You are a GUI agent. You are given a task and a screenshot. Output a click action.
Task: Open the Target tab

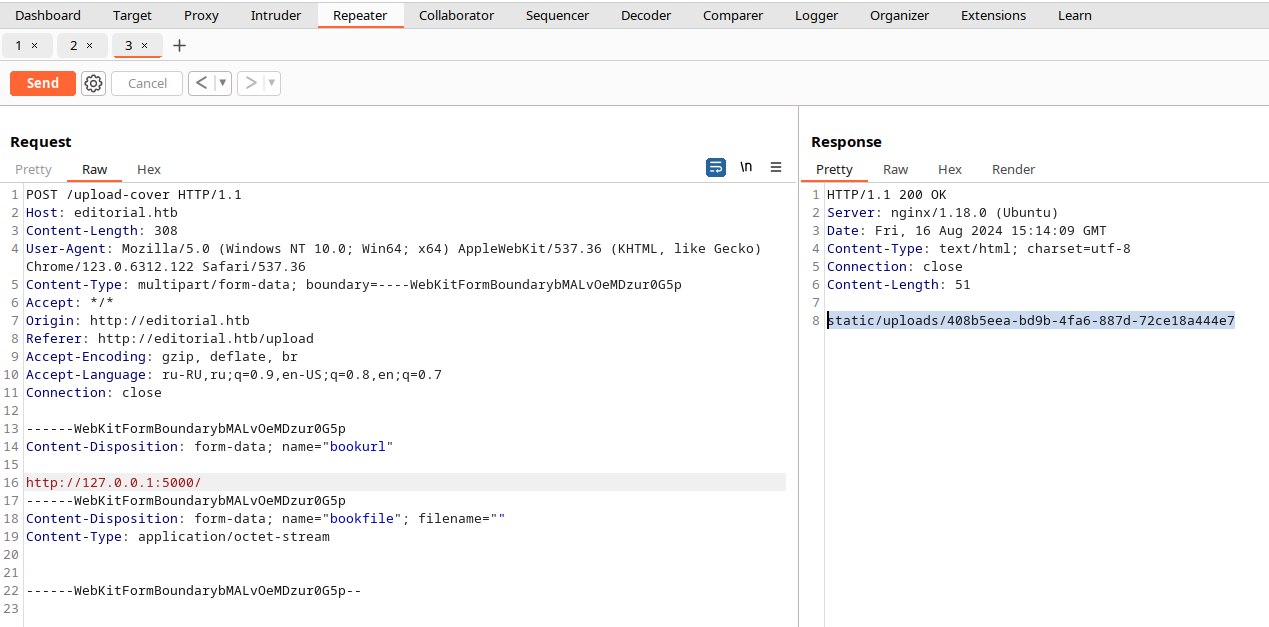pyautogui.click(x=132, y=15)
